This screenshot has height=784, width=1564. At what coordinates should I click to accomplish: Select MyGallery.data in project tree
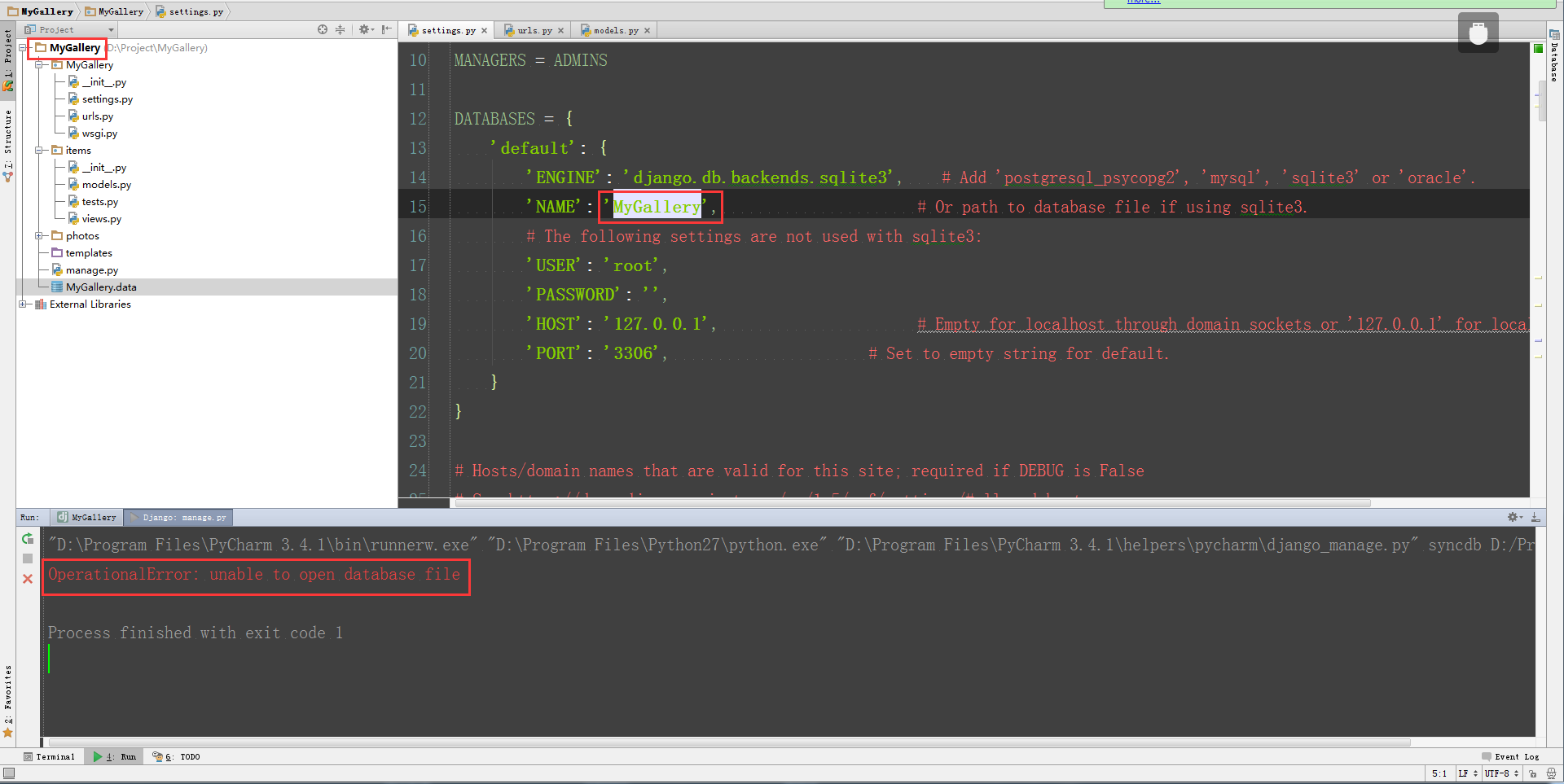pyautogui.click(x=101, y=287)
